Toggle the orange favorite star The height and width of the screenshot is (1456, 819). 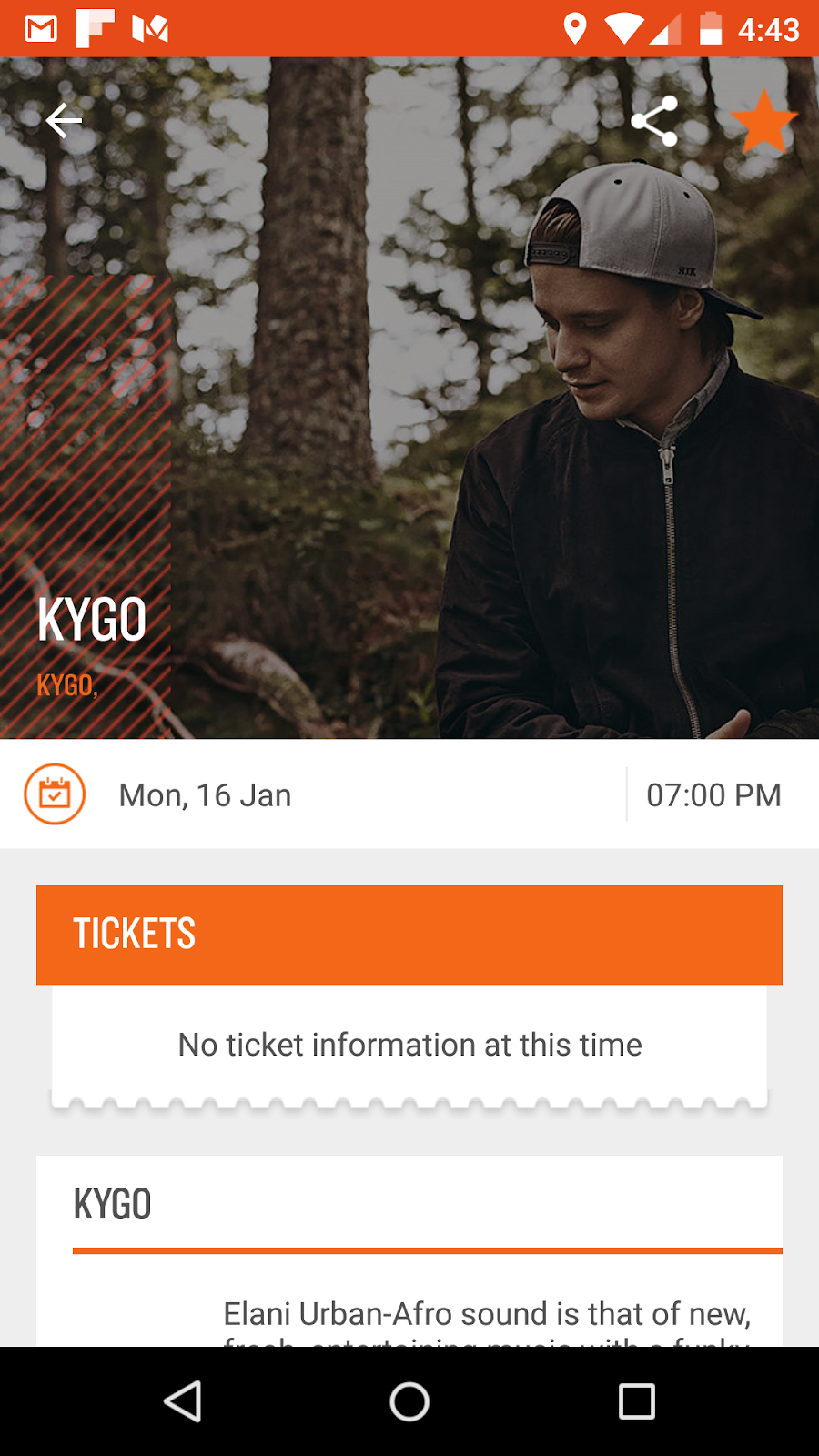point(764,121)
